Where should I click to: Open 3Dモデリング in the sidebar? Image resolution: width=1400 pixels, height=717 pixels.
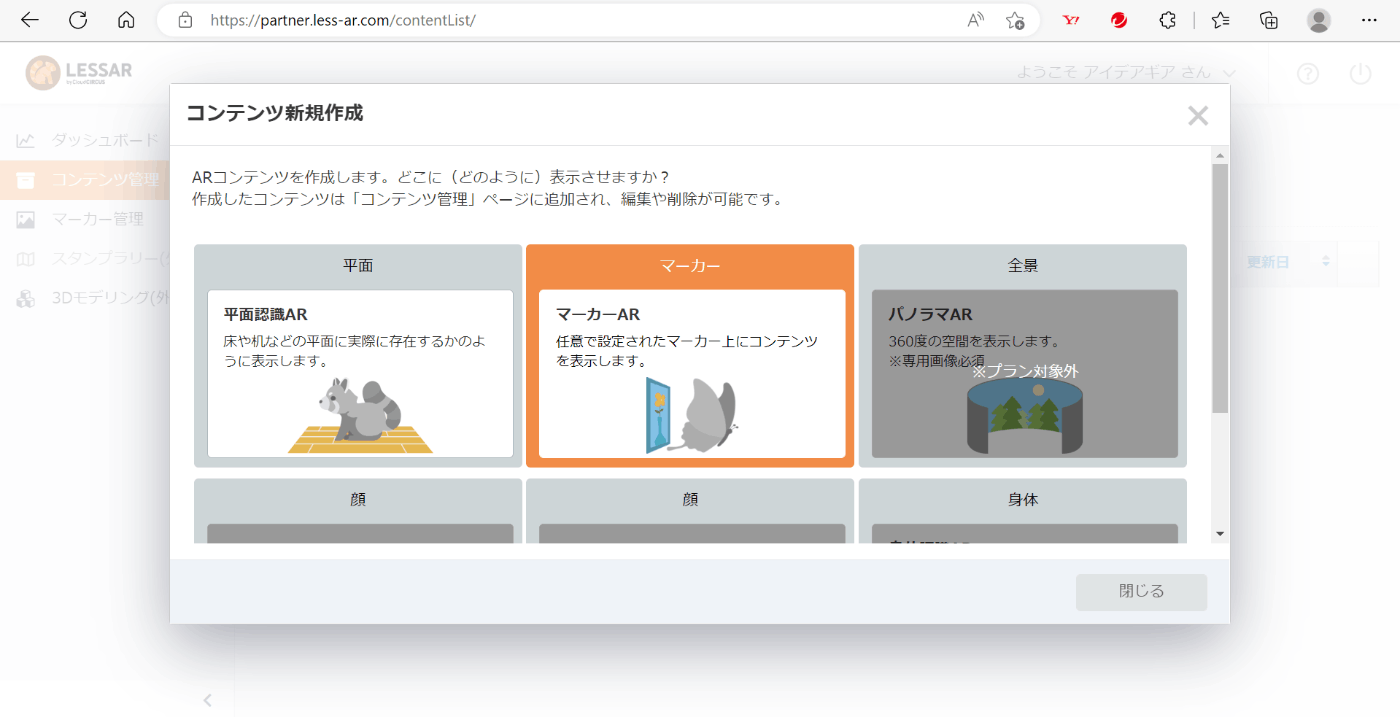click(110, 298)
